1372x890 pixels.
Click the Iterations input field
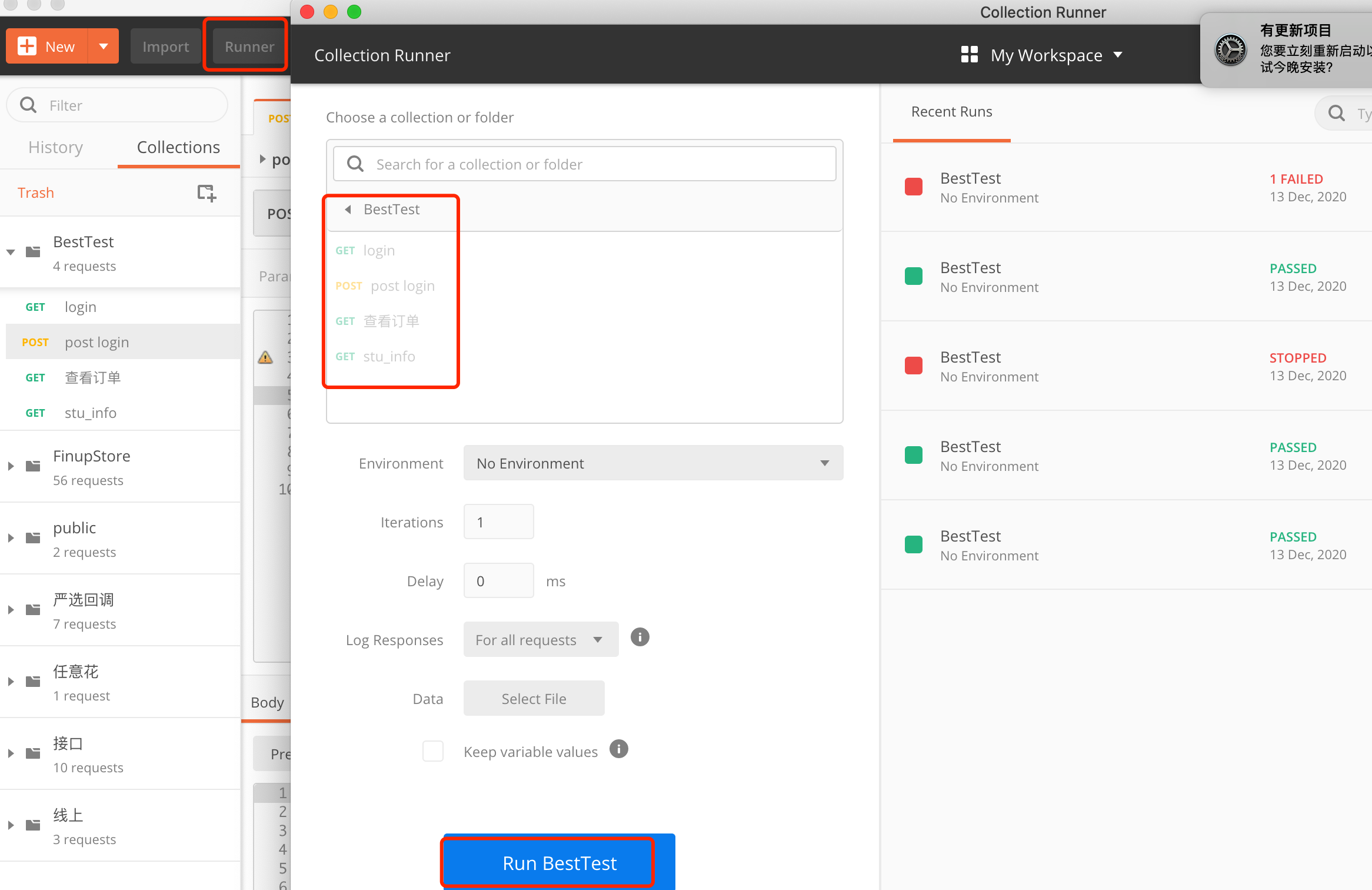coord(498,522)
